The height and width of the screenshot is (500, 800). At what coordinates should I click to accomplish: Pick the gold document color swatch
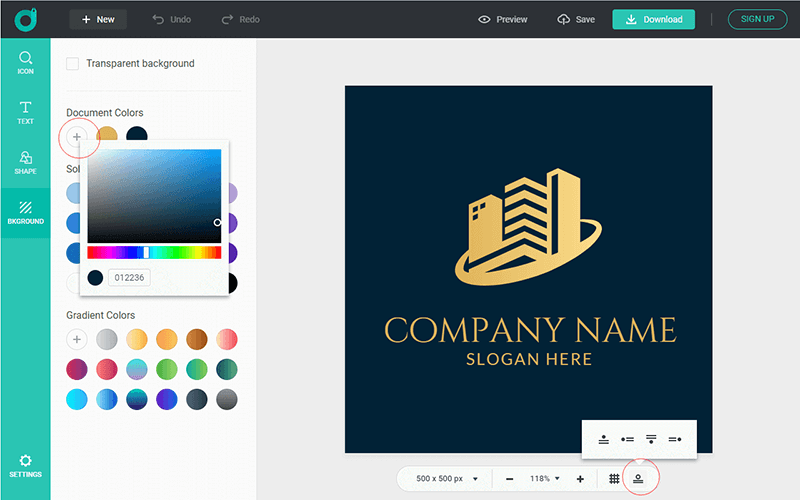(107, 136)
